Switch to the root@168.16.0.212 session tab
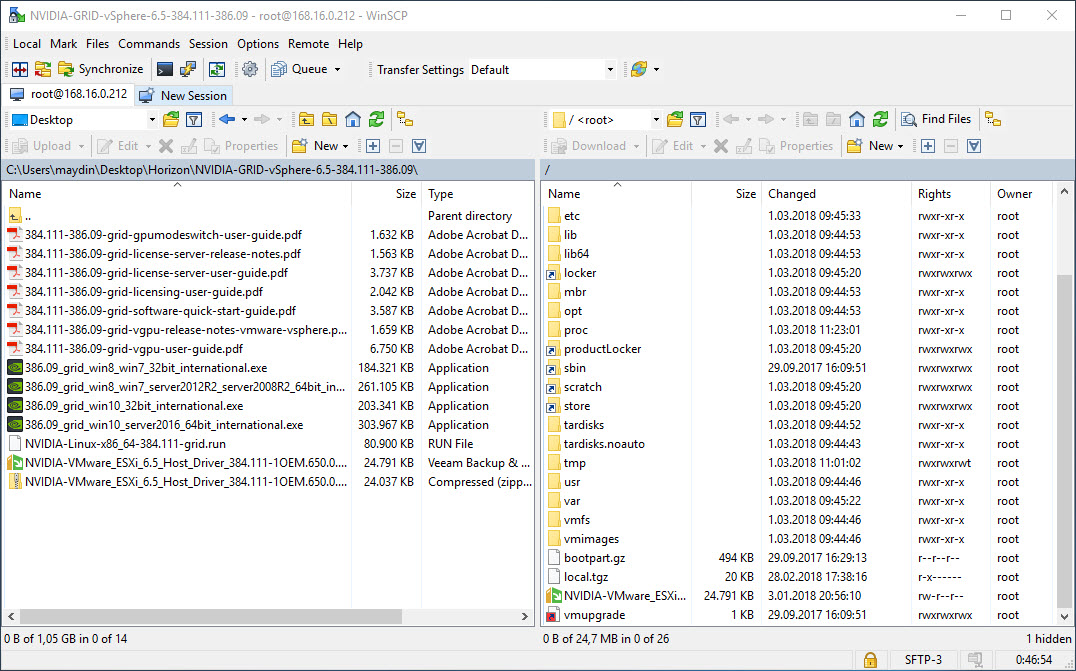Image resolution: width=1076 pixels, height=671 pixels. 68,95
